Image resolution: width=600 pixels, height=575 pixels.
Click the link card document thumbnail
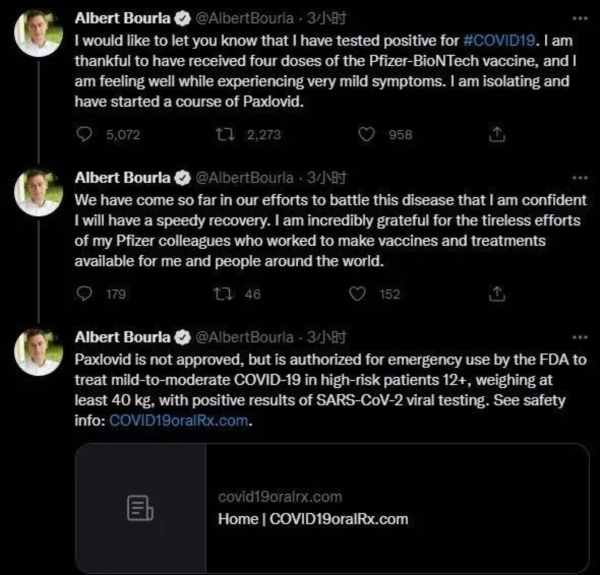point(140,508)
